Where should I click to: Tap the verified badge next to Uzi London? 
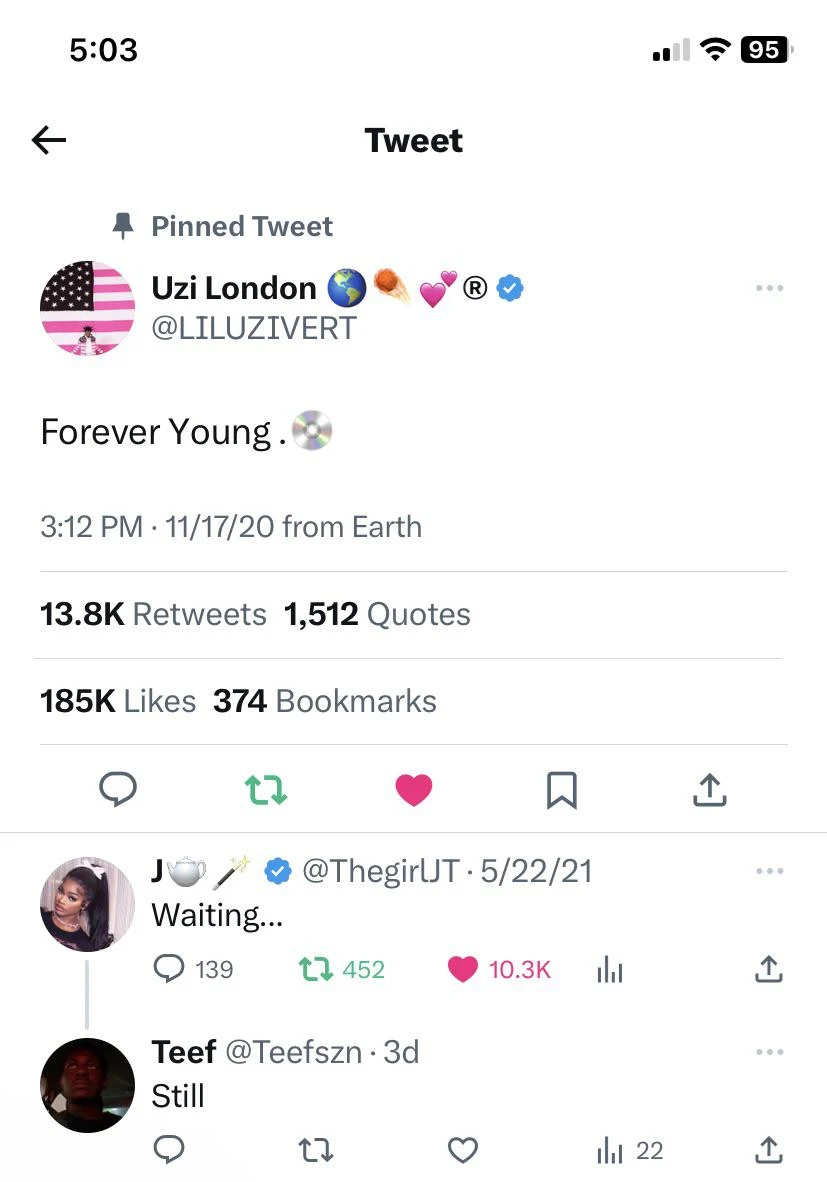coord(511,287)
